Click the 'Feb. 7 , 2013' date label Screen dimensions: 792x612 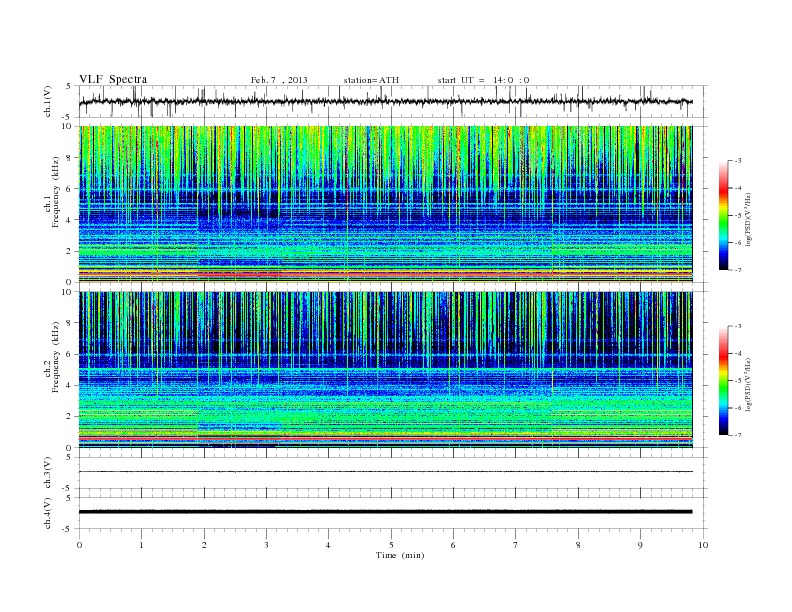click(279, 80)
